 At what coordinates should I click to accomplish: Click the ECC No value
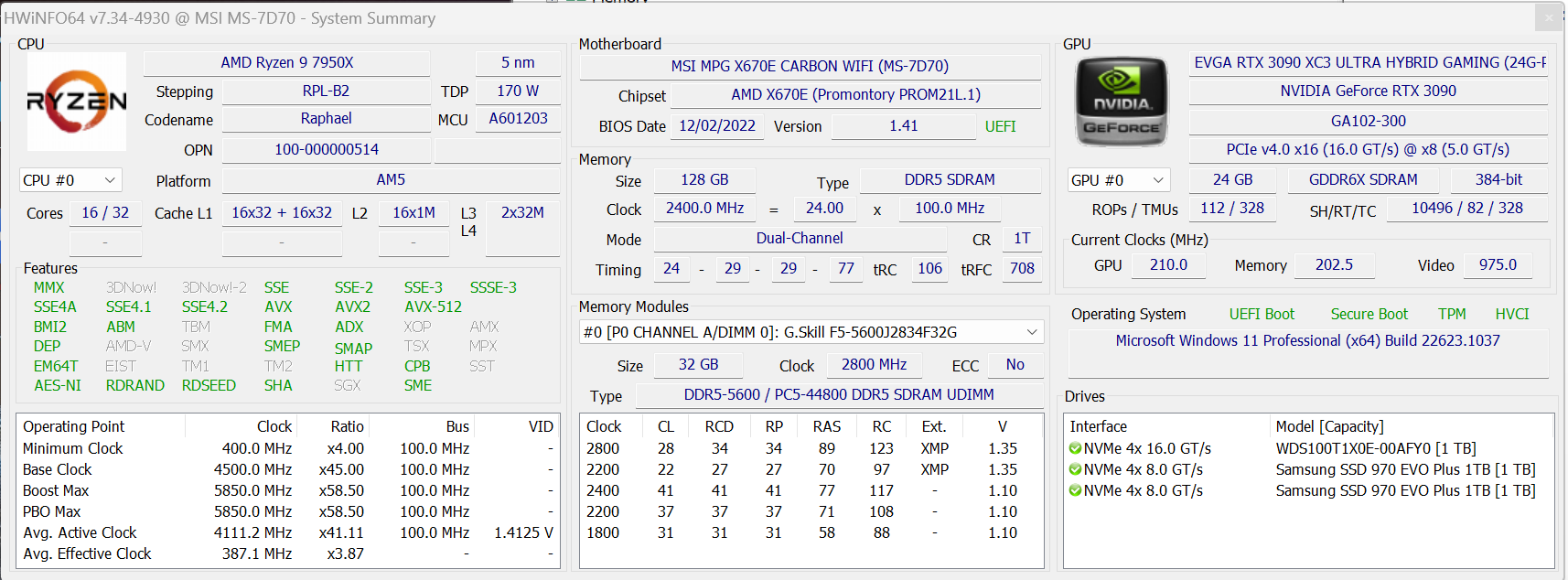(1015, 365)
